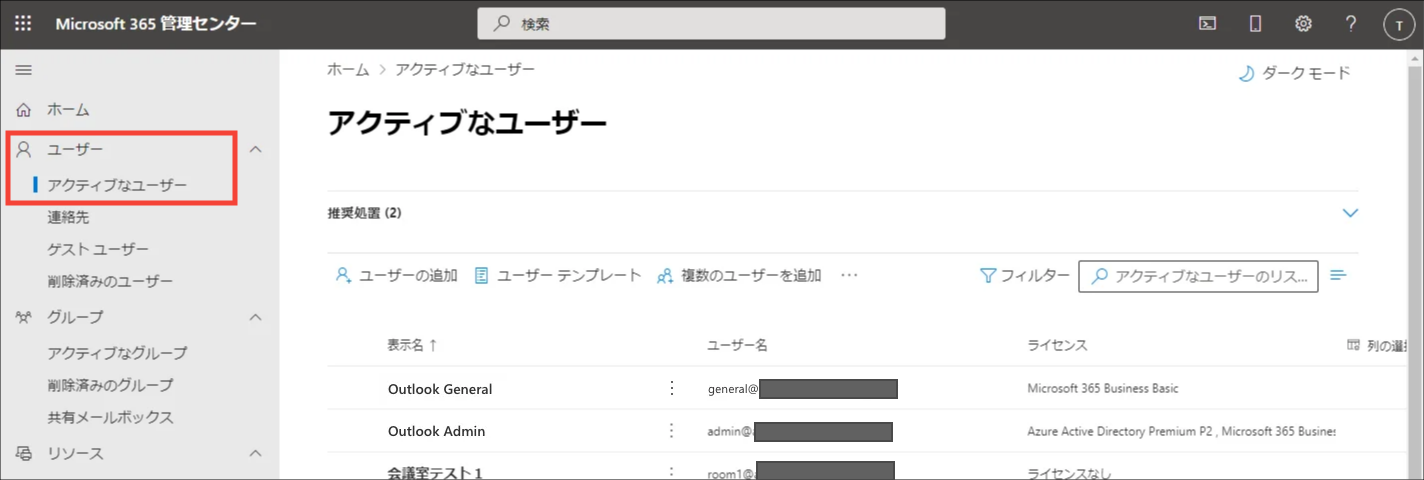Open the app launcher waffle icon

coord(23,24)
